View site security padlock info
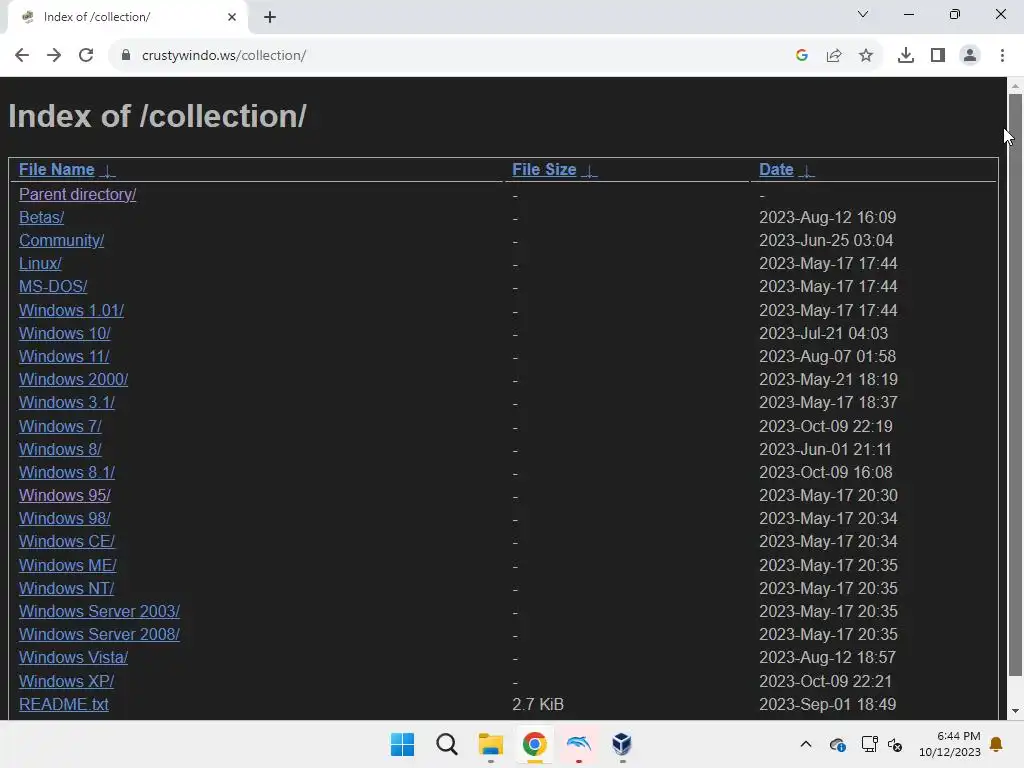 coord(126,56)
